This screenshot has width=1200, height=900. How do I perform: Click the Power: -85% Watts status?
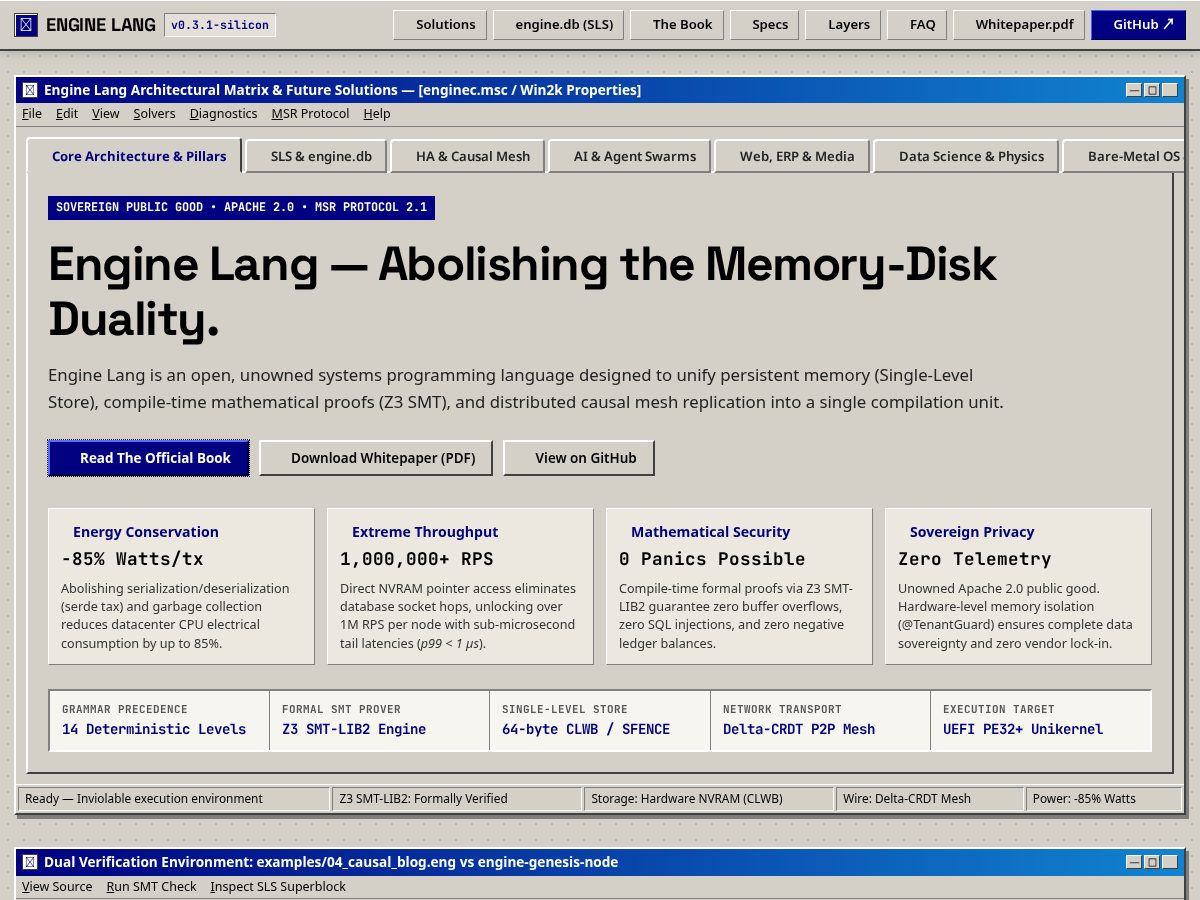pyautogui.click(x=1103, y=798)
